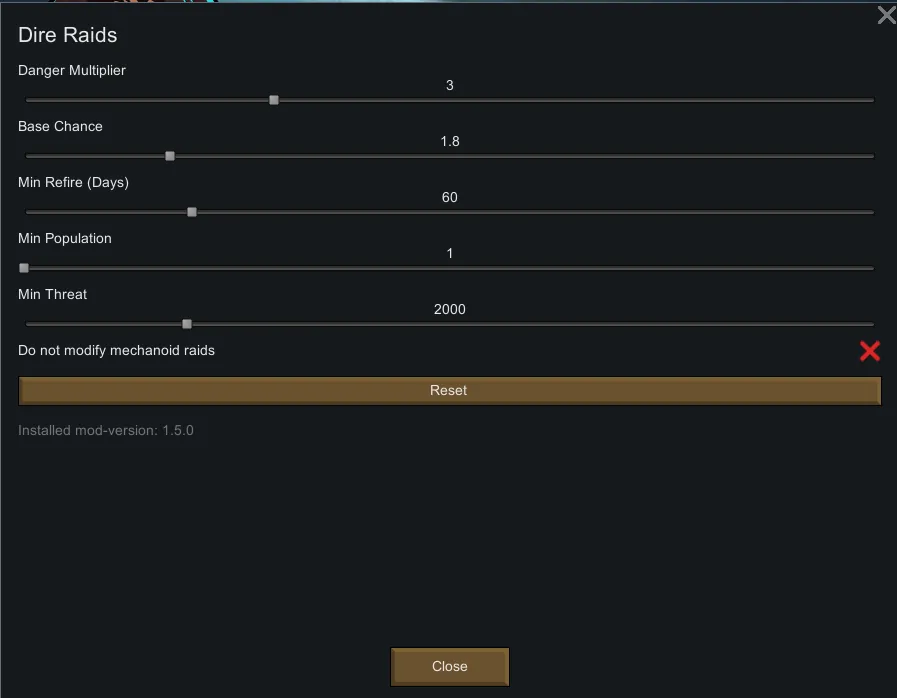Click the Base Chance value 1.8
This screenshot has height=698, width=897.
coord(450,142)
